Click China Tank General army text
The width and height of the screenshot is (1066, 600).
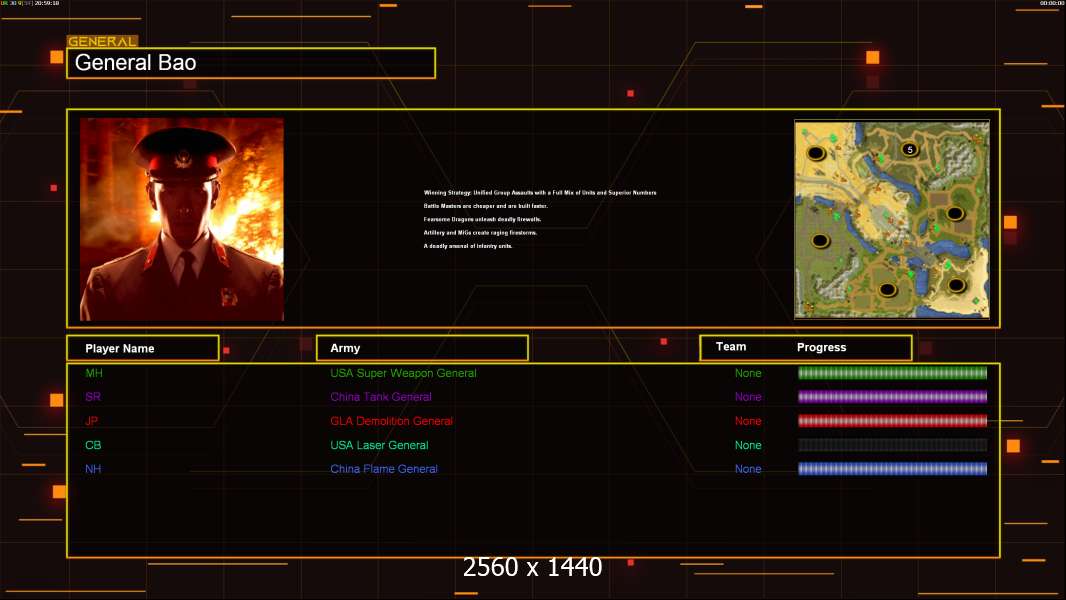(x=381, y=397)
